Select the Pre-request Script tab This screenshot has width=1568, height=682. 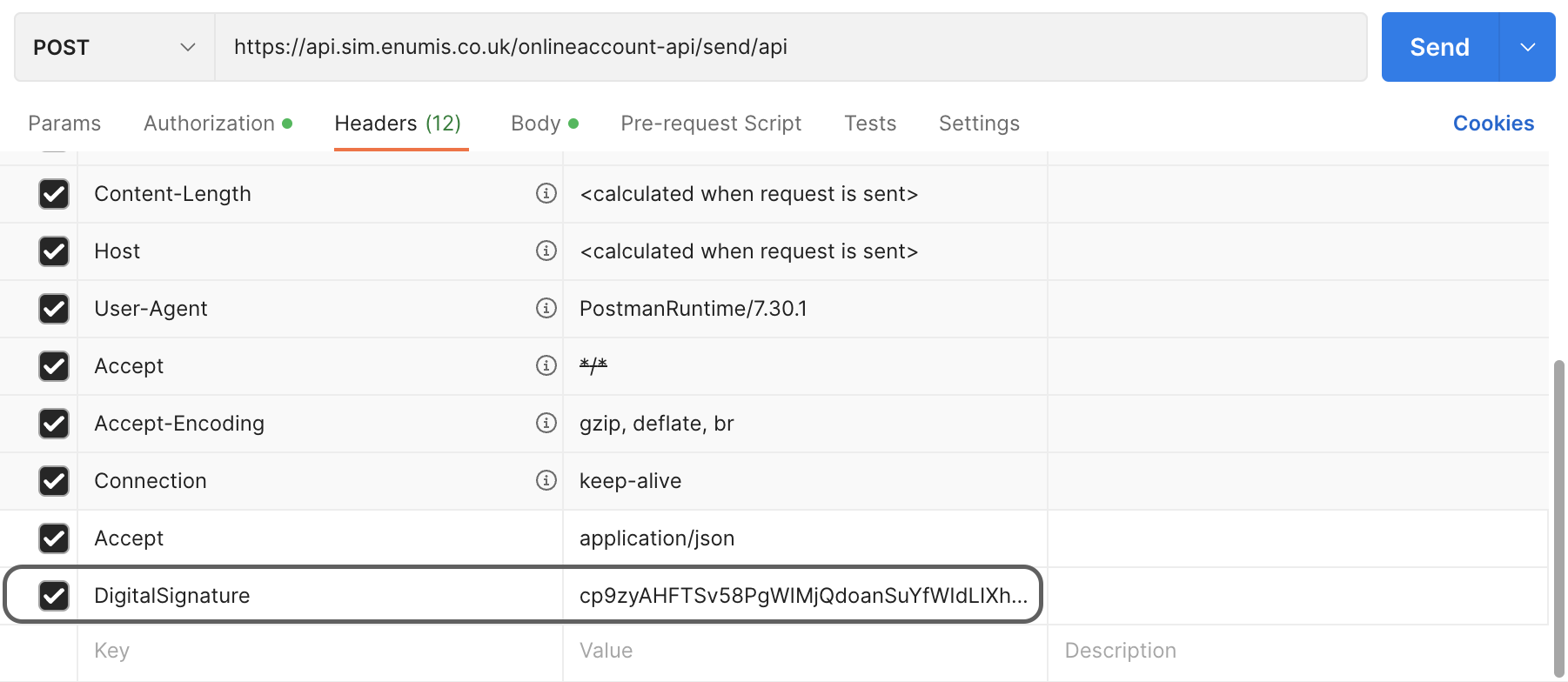pos(710,124)
